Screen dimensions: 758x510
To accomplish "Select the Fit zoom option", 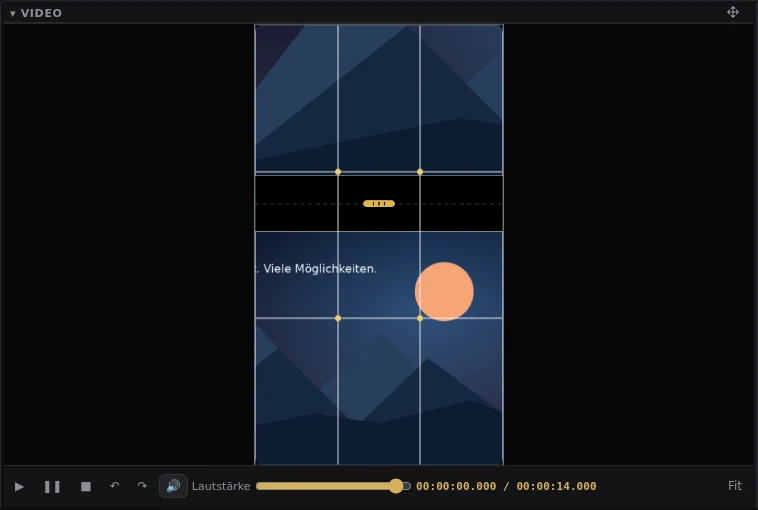I will pos(735,485).
